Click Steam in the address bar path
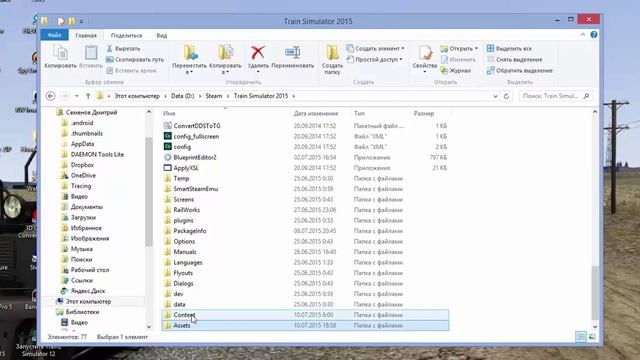 [214, 96]
